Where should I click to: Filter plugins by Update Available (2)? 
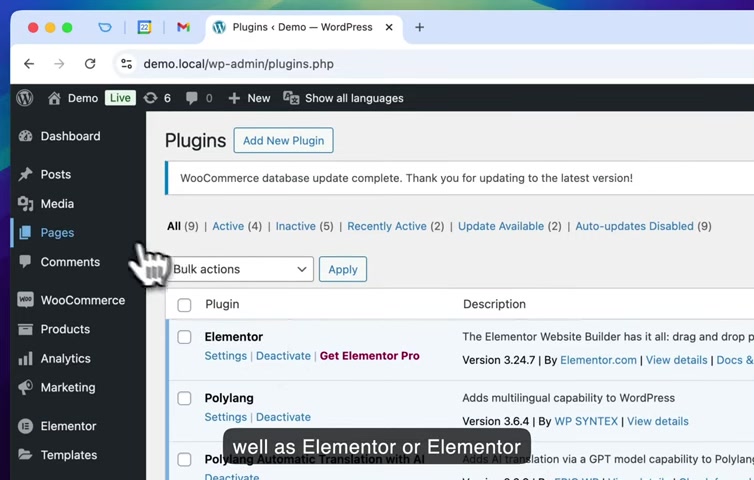coord(510,226)
